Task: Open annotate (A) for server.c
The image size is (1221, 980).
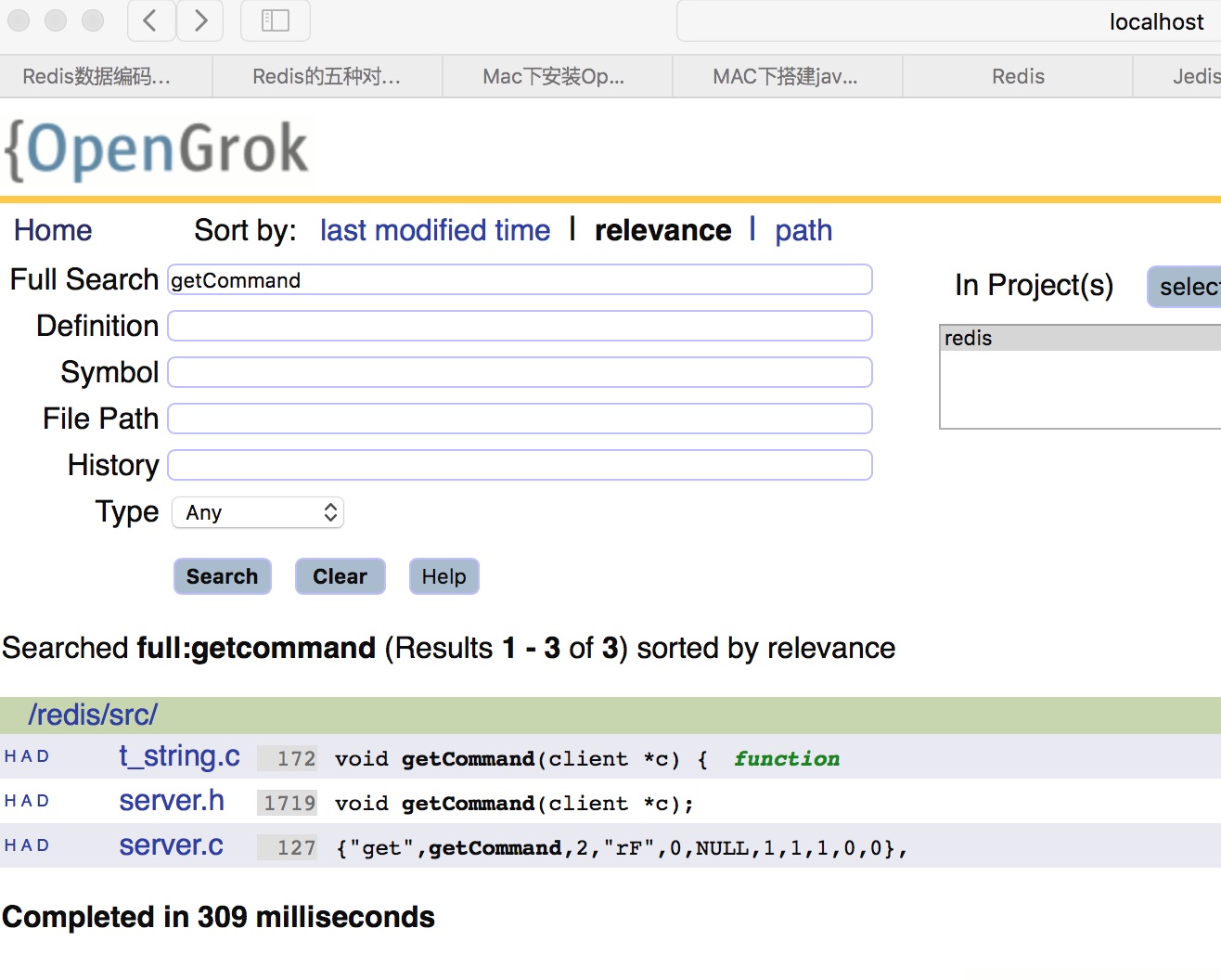Action: (26, 845)
